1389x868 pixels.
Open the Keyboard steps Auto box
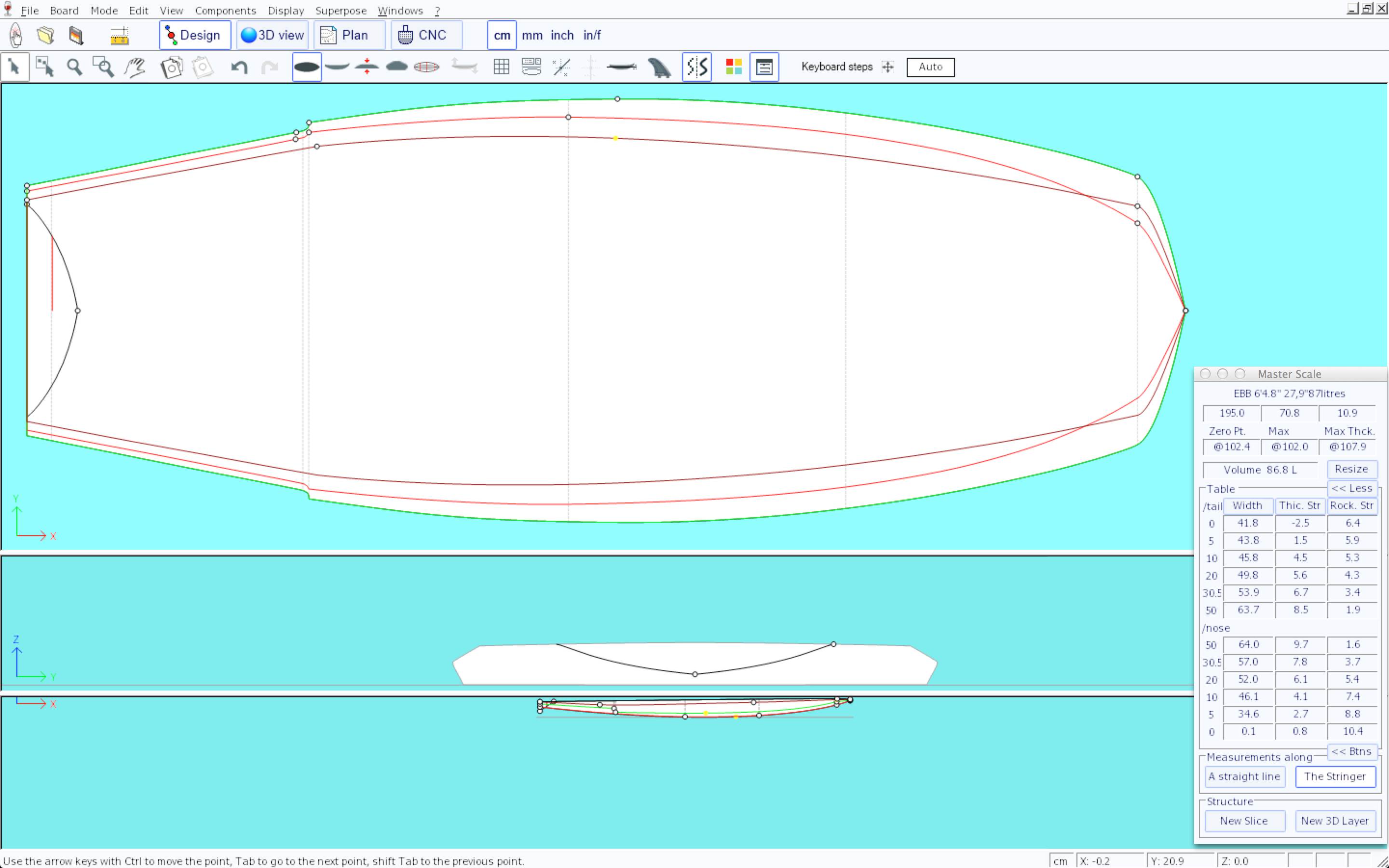tap(930, 67)
